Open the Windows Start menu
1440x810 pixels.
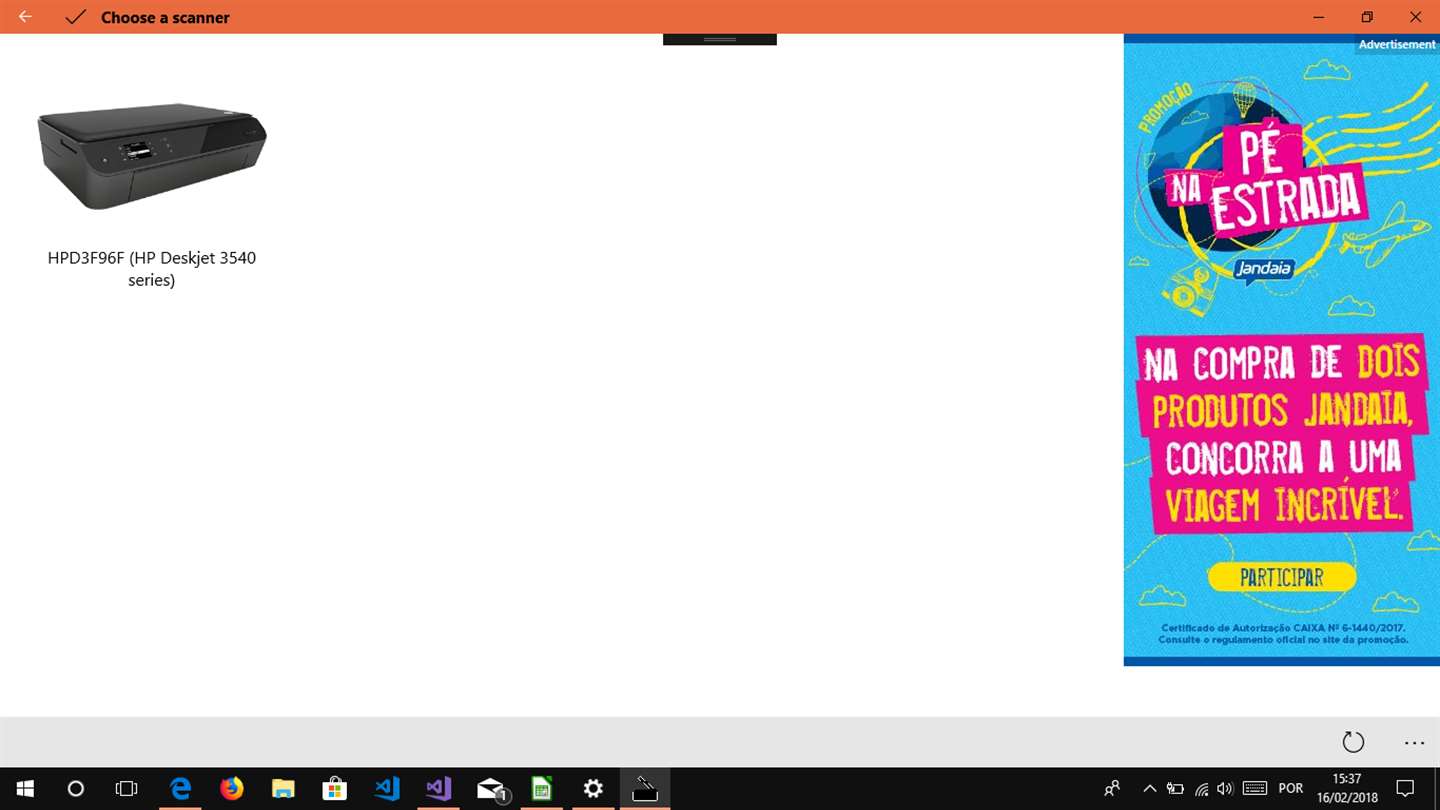click(25, 789)
